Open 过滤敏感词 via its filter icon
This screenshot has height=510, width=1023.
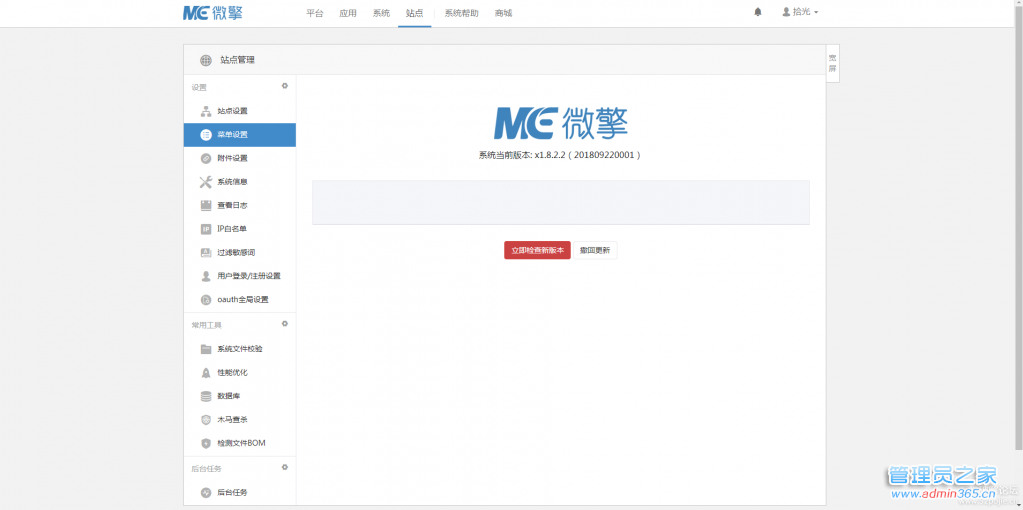206,252
